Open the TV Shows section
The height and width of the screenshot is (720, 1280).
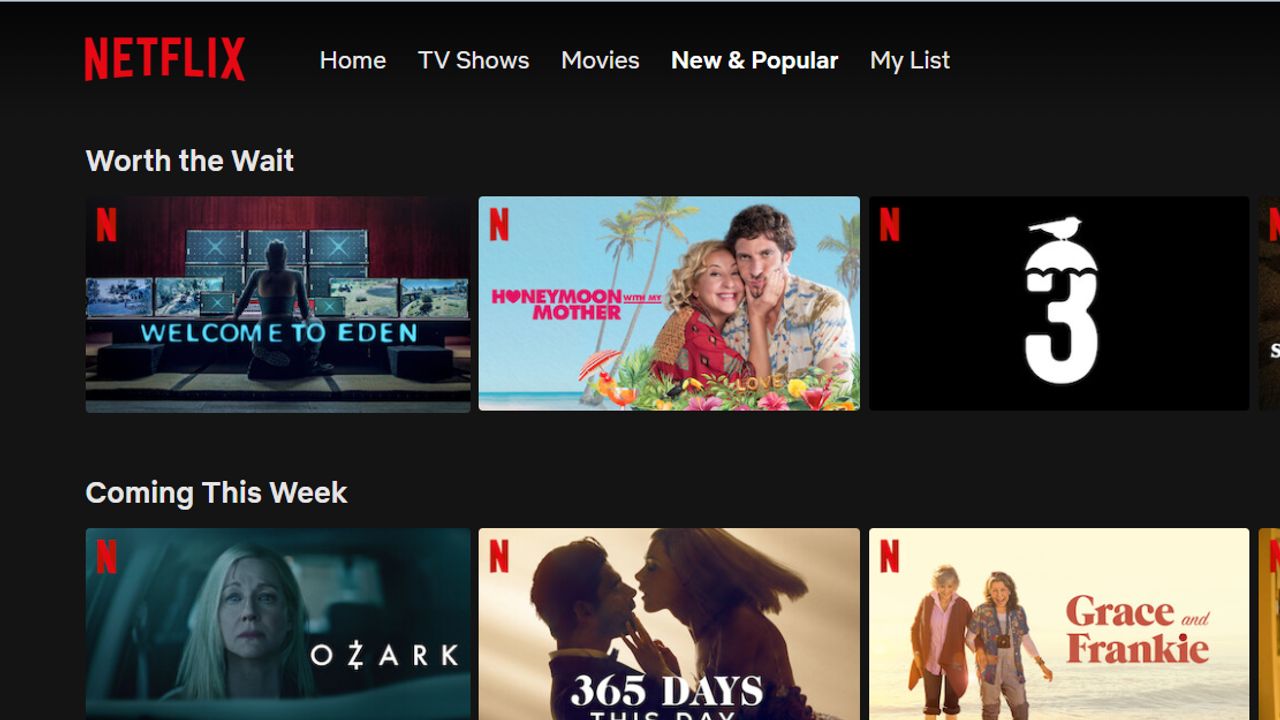point(474,60)
